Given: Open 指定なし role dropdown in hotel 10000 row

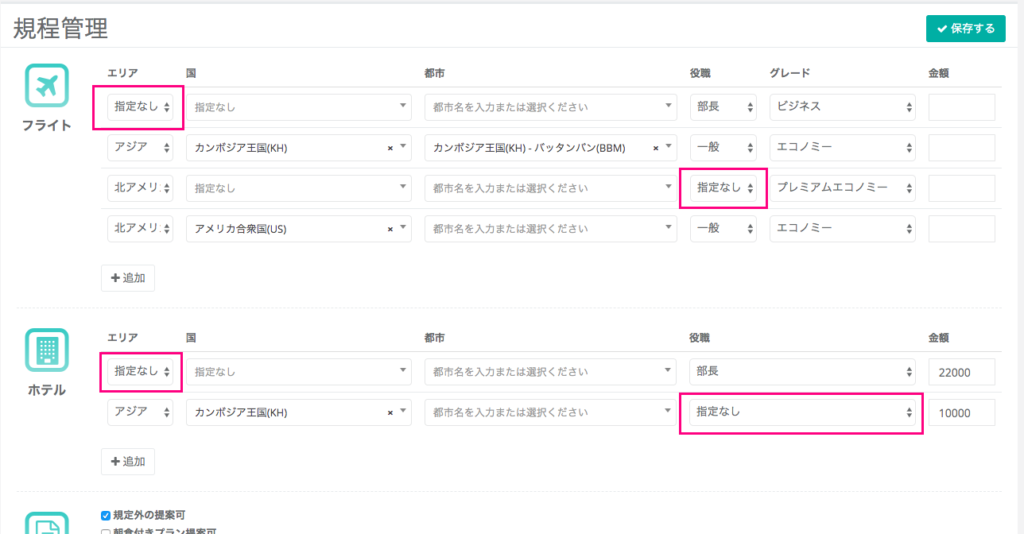Looking at the screenshot, I should click(x=802, y=412).
